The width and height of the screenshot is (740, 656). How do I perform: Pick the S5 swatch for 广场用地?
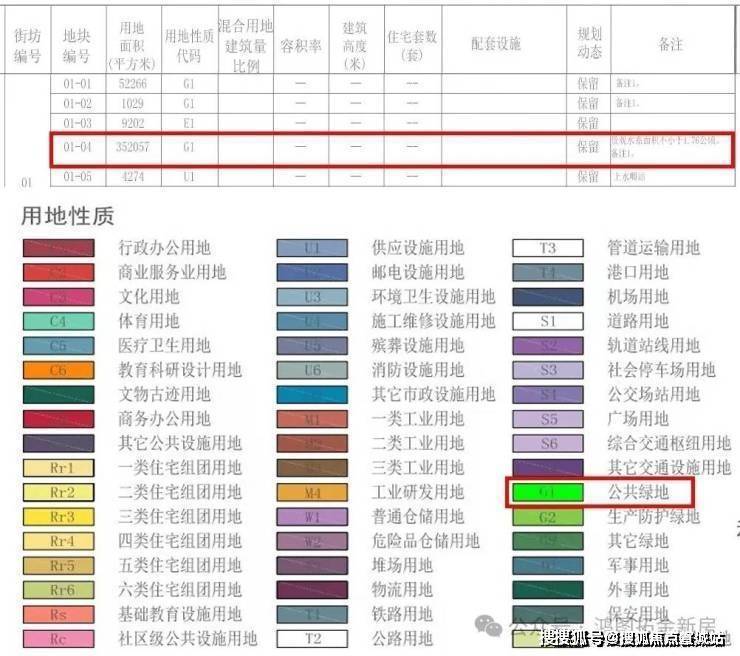(x=548, y=419)
